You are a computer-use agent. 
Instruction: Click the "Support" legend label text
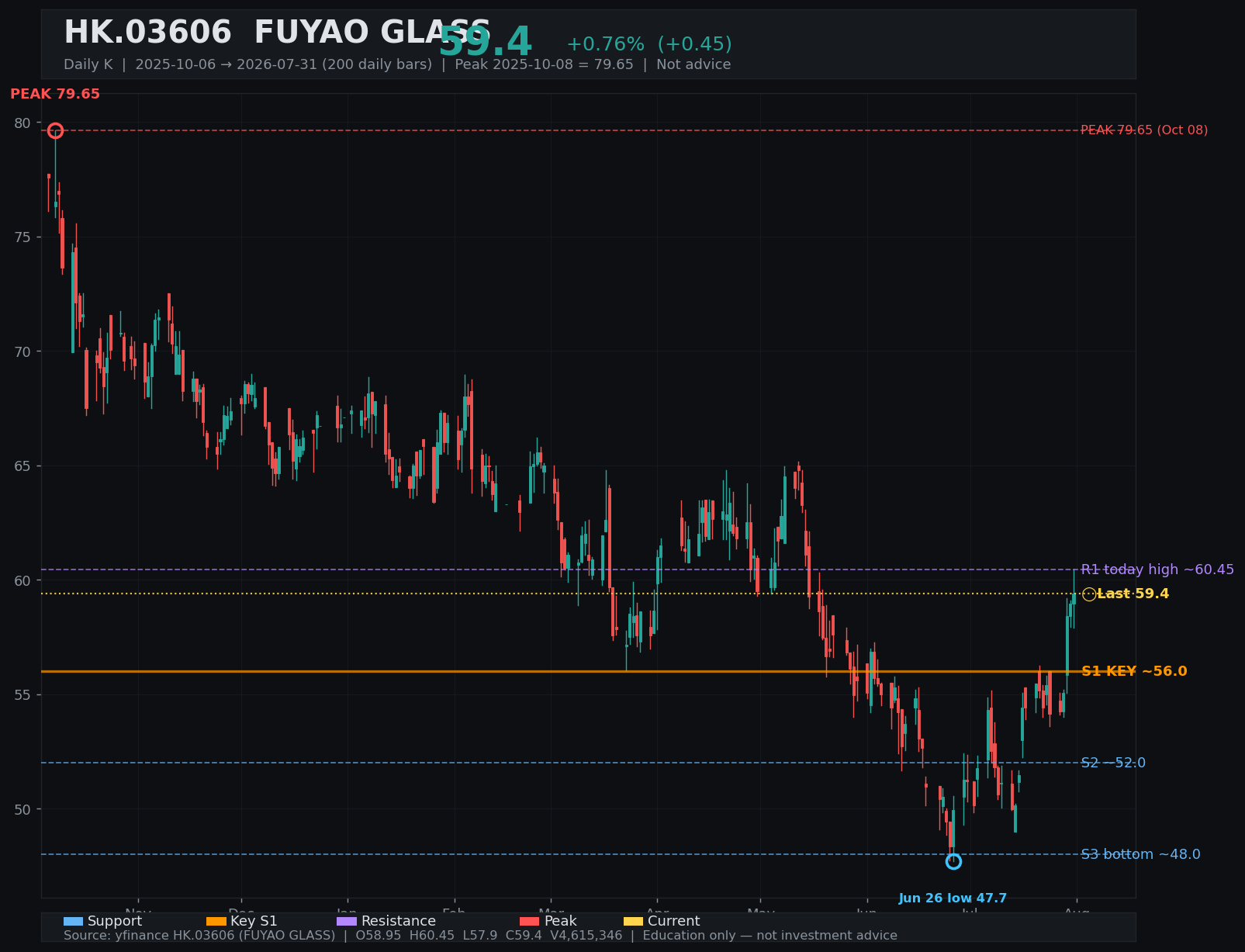tap(115, 921)
